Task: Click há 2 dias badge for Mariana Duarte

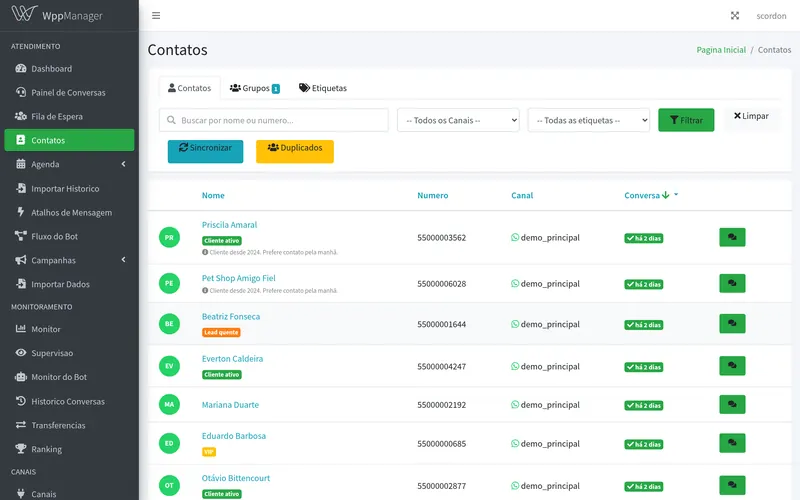Action: point(643,406)
